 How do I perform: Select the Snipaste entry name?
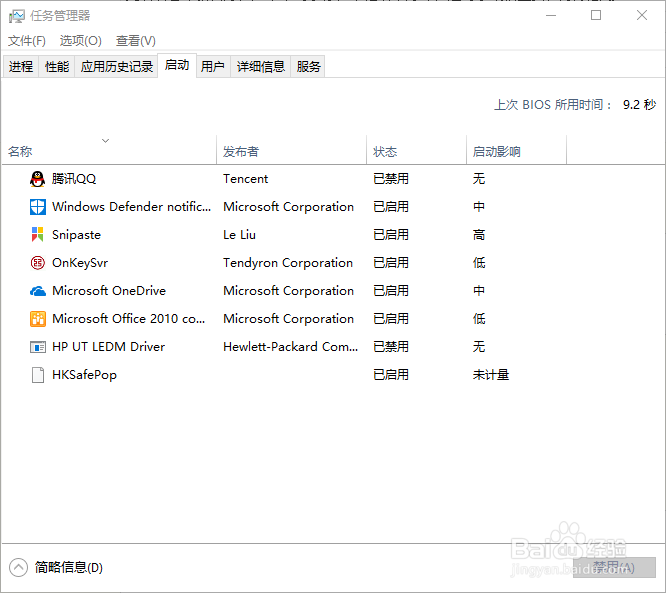coord(76,235)
